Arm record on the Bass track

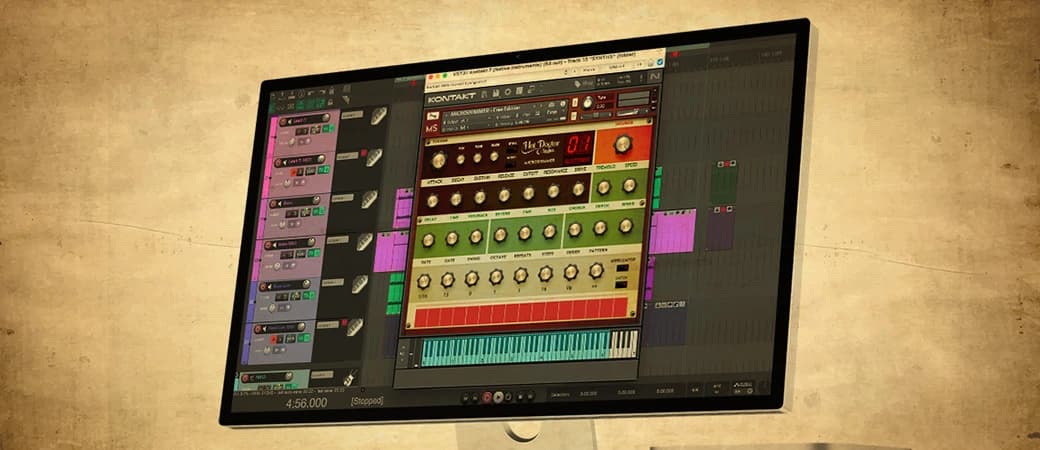(275, 204)
